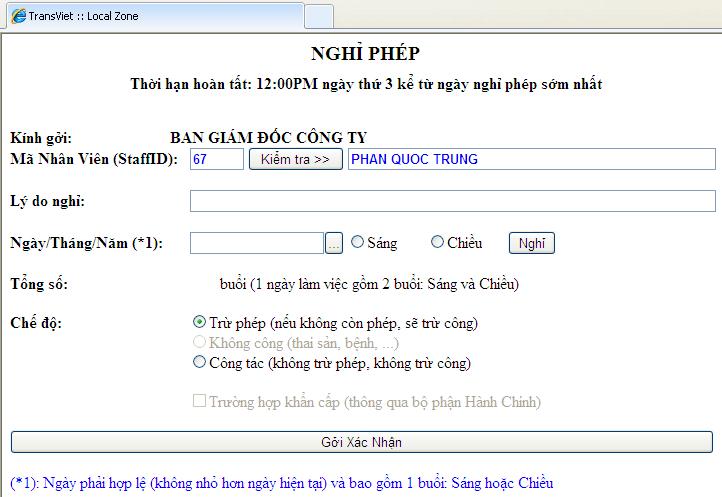
Task: Click the buổi (1 ngày làm việc) text
Action: tap(369, 284)
